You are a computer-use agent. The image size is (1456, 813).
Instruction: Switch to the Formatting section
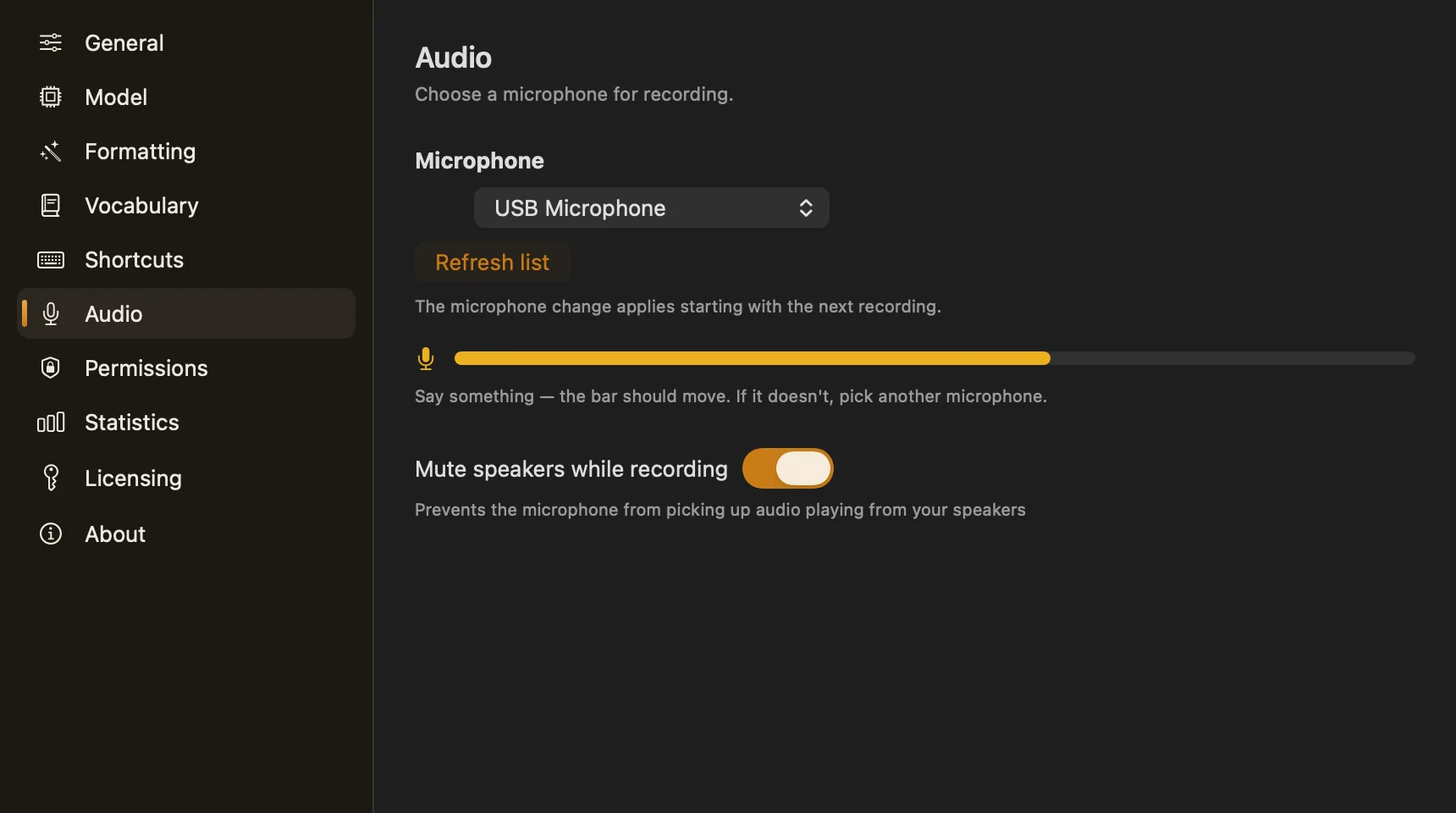click(186, 151)
